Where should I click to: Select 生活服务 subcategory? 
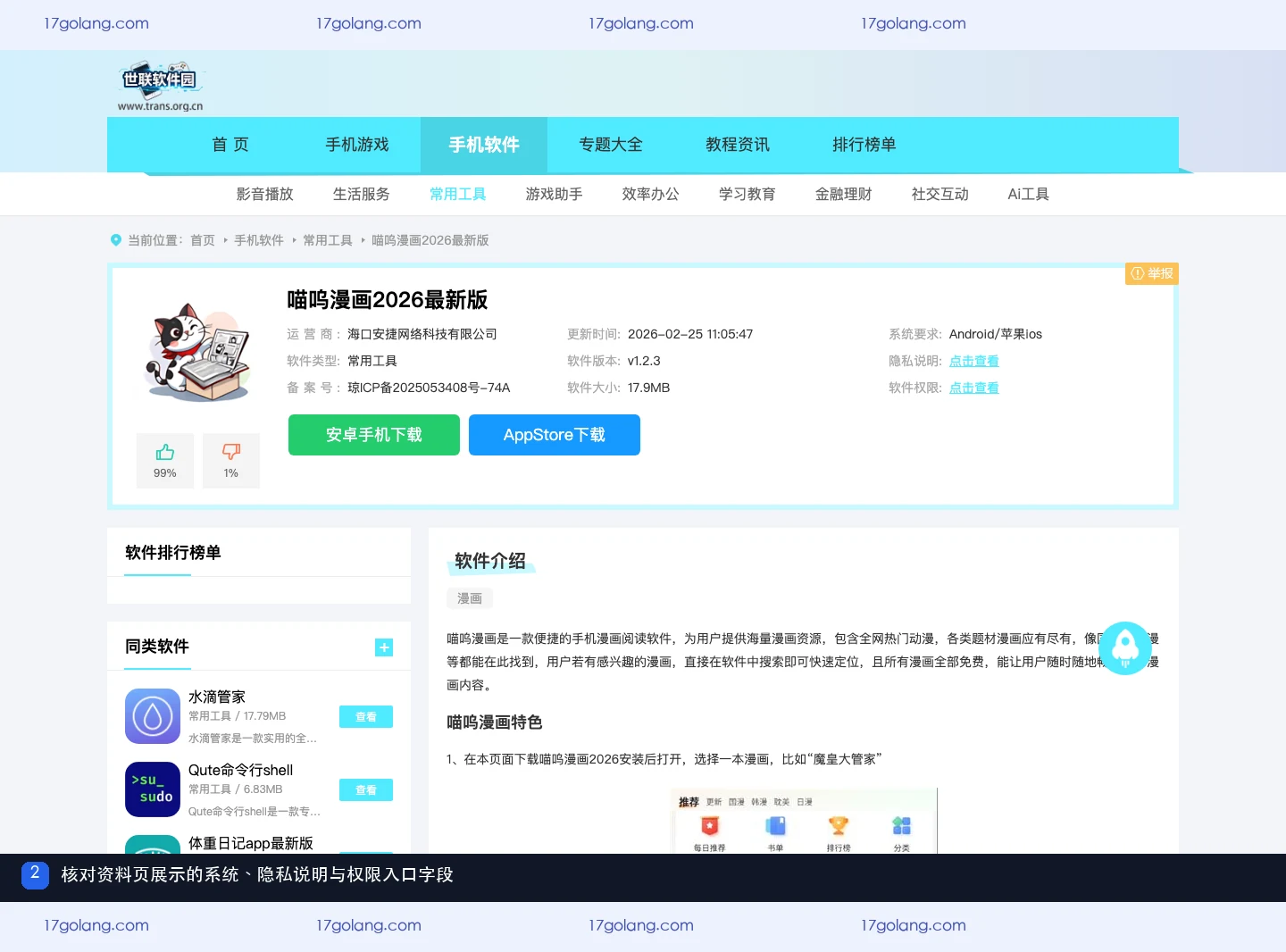click(x=362, y=194)
